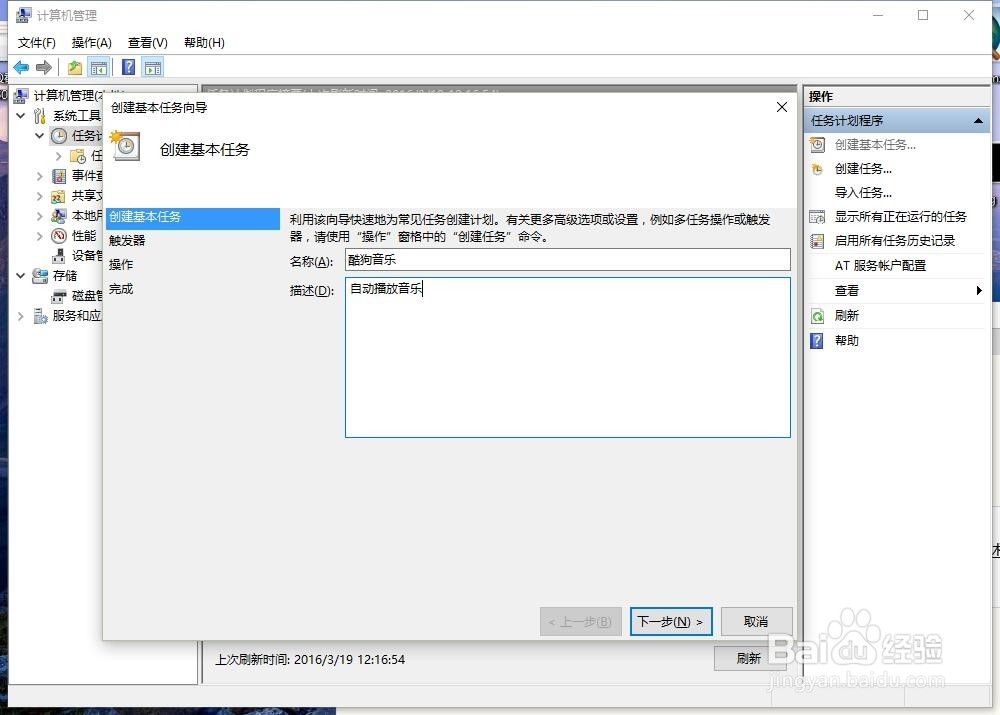The height and width of the screenshot is (715, 1000).
Task: Click the 性能 performance icon
Action: pyautogui.click(x=59, y=236)
